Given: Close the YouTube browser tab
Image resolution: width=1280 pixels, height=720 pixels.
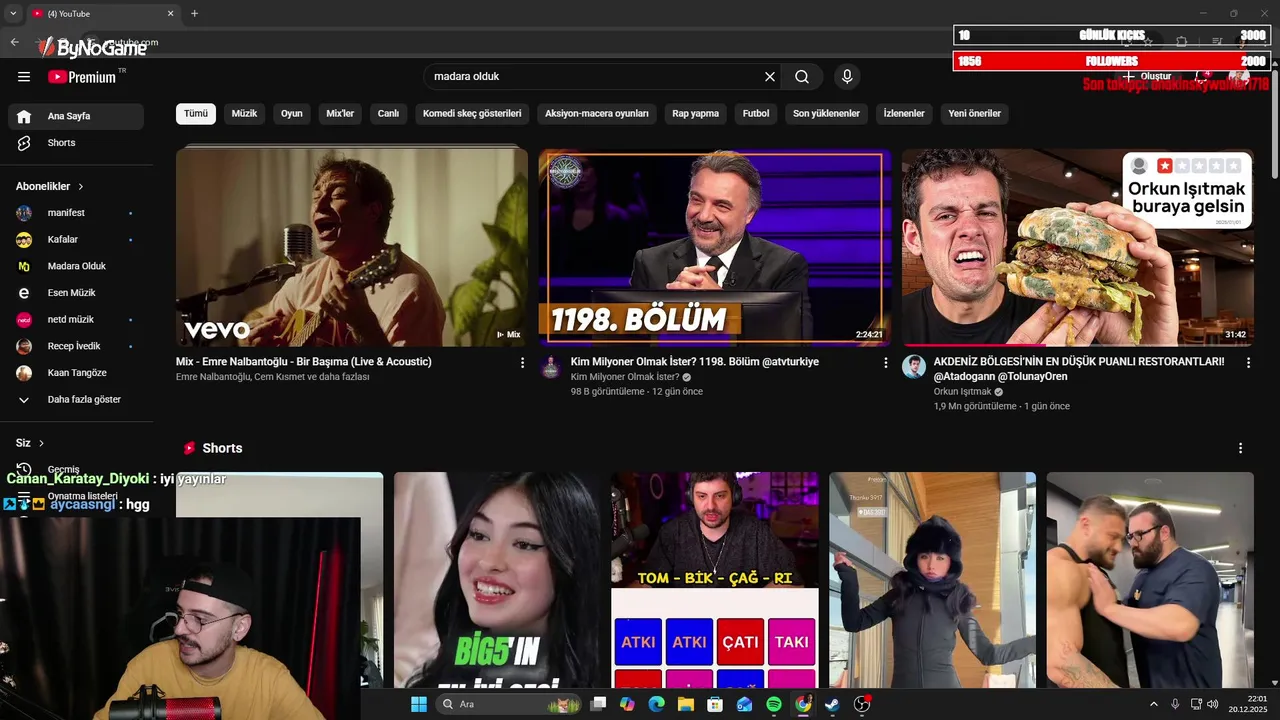Looking at the screenshot, I should pos(170,13).
